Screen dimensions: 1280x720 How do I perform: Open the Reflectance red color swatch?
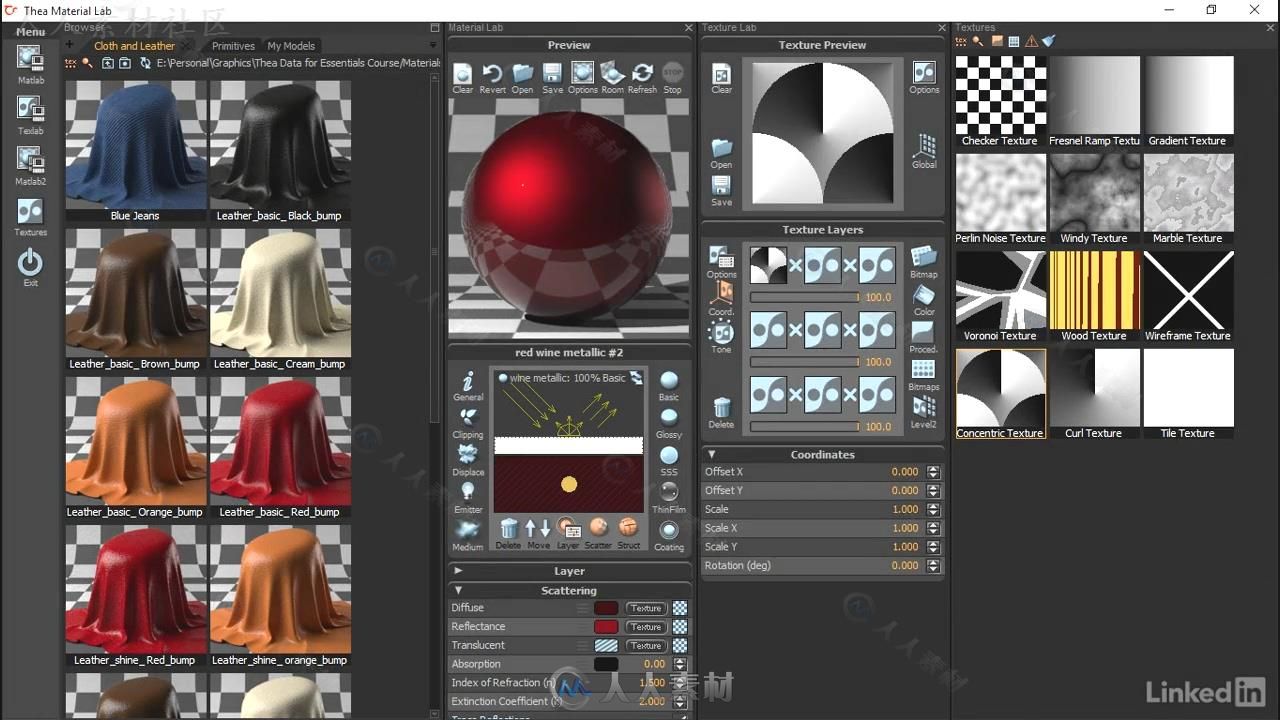[x=606, y=627]
